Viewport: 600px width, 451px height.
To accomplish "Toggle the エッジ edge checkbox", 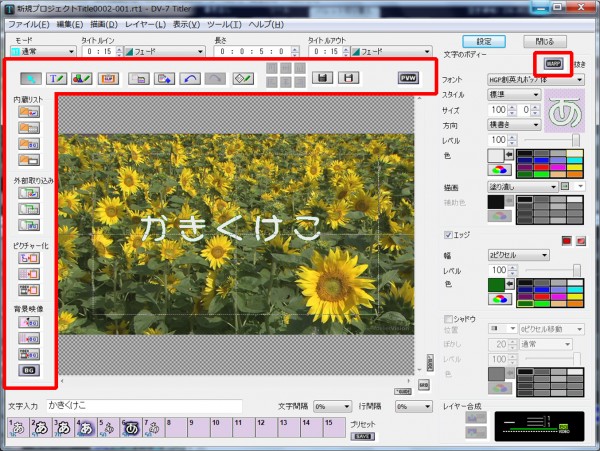I will (447, 234).
